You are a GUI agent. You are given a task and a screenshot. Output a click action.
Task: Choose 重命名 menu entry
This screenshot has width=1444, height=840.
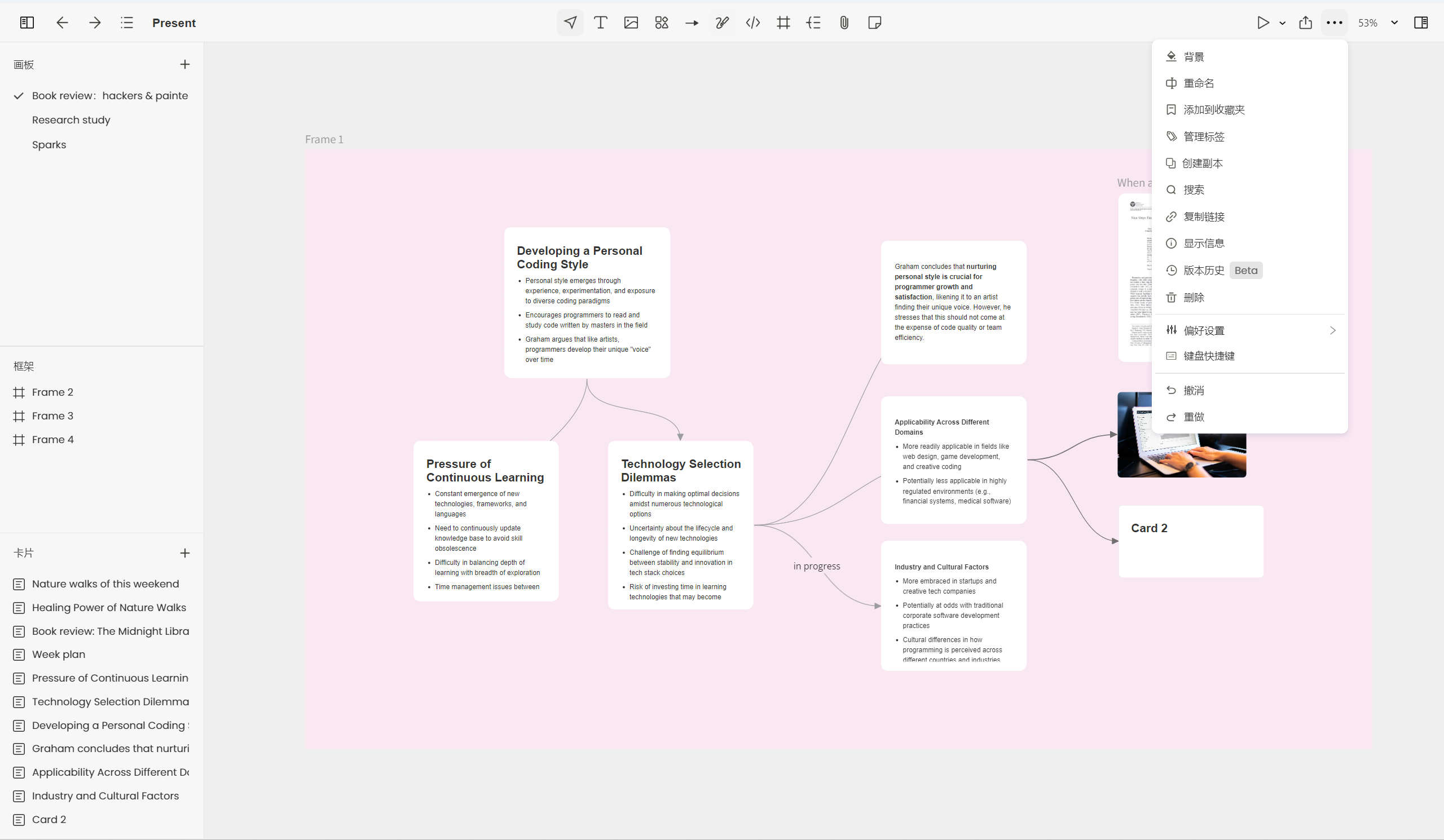[1249, 83]
